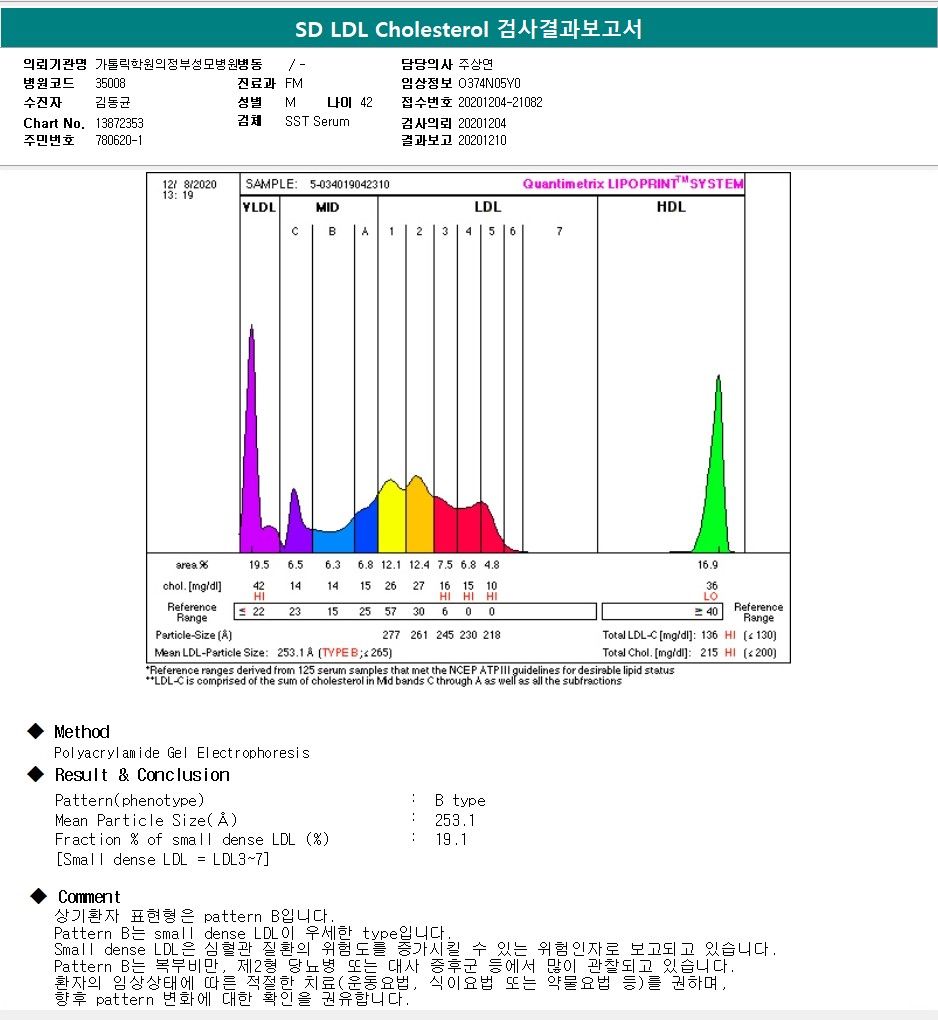The height and width of the screenshot is (1020, 938).
Task: Click the Pattern phenotype result B type
Action: coord(460,800)
